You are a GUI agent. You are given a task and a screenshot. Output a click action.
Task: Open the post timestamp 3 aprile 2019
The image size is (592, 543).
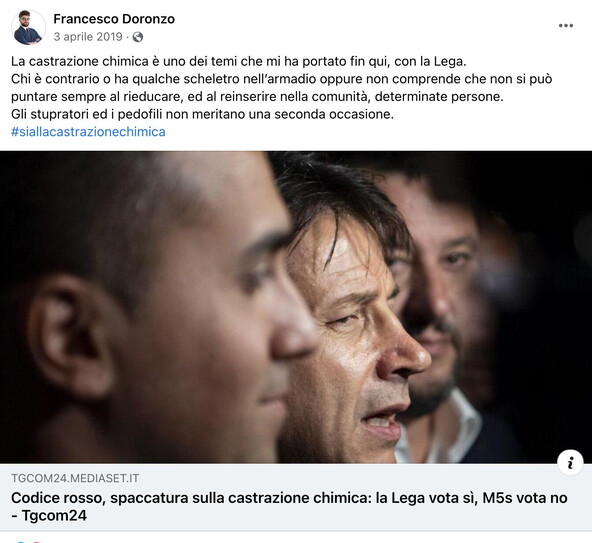(88, 37)
